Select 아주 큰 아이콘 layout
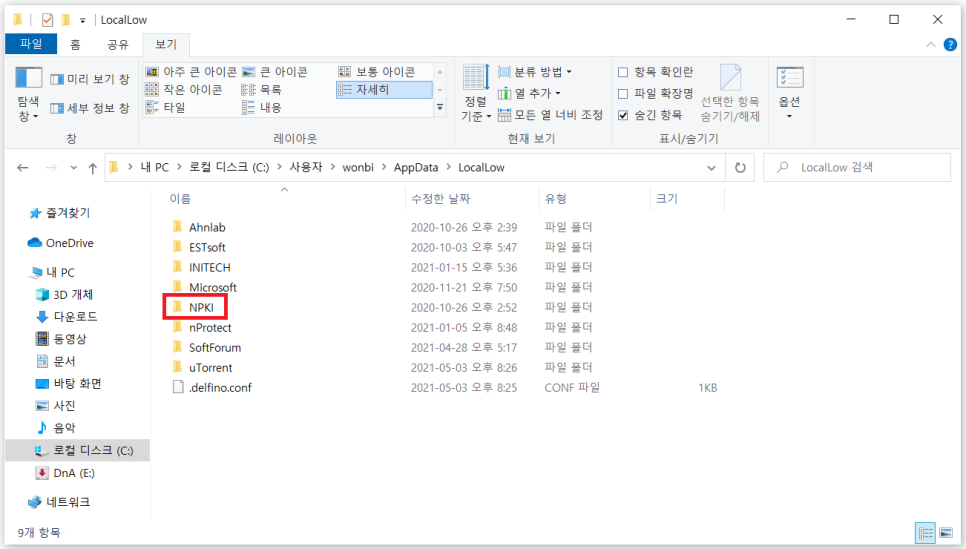Screen dimensions: 966x549 coord(190,72)
